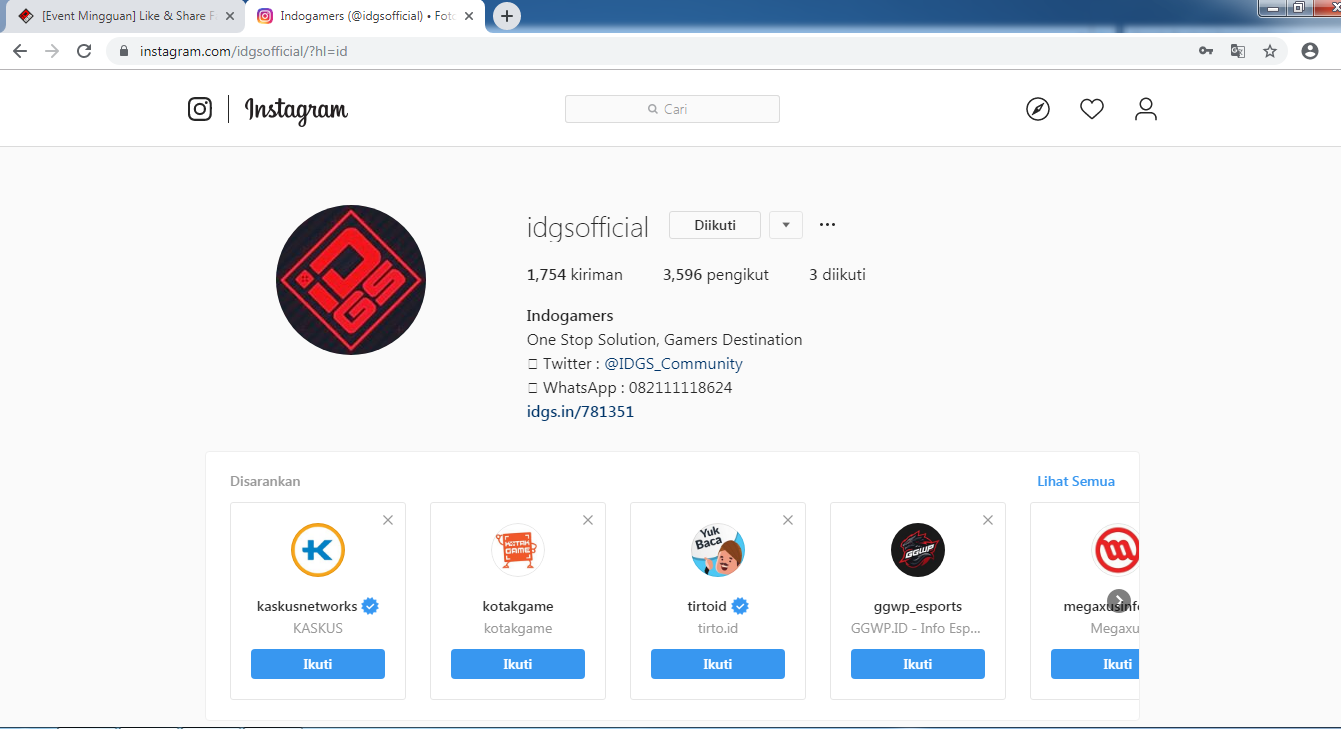The width and height of the screenshot is (1341, 729).
Task: Click the Disarankan heading
Action: 265,481
